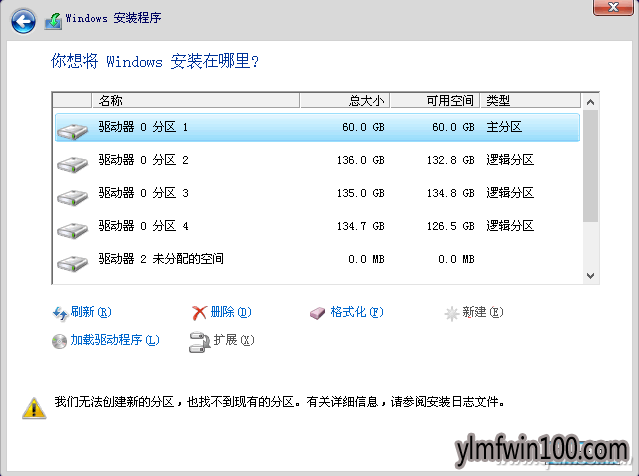Click 逻辑分区 type of partition 2

coord(510,160)
